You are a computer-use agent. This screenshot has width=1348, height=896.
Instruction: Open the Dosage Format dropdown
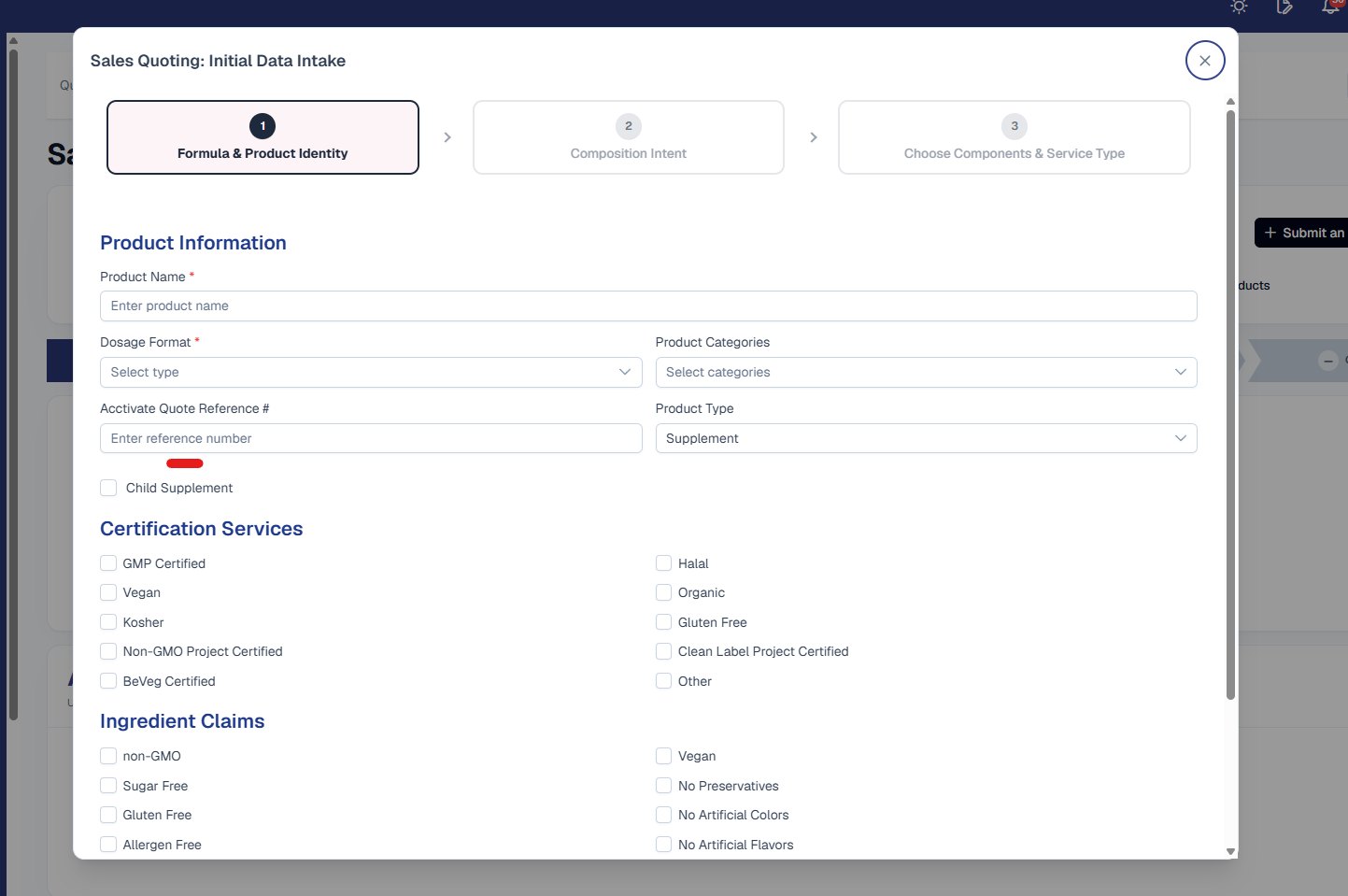pos(371,372)
